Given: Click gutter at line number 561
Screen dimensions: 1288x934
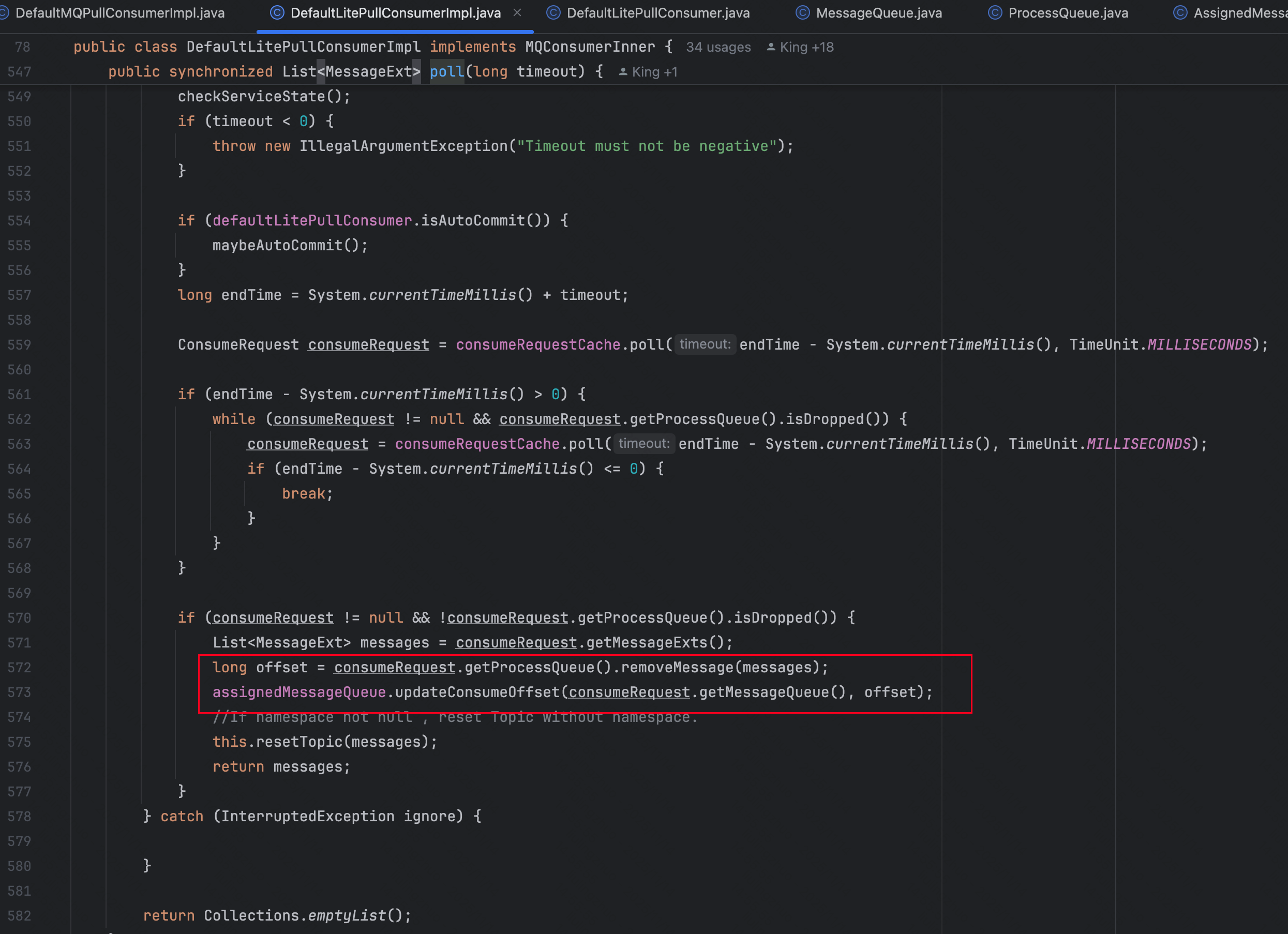Looking at the screenshot, I should [x=19, y=395].
